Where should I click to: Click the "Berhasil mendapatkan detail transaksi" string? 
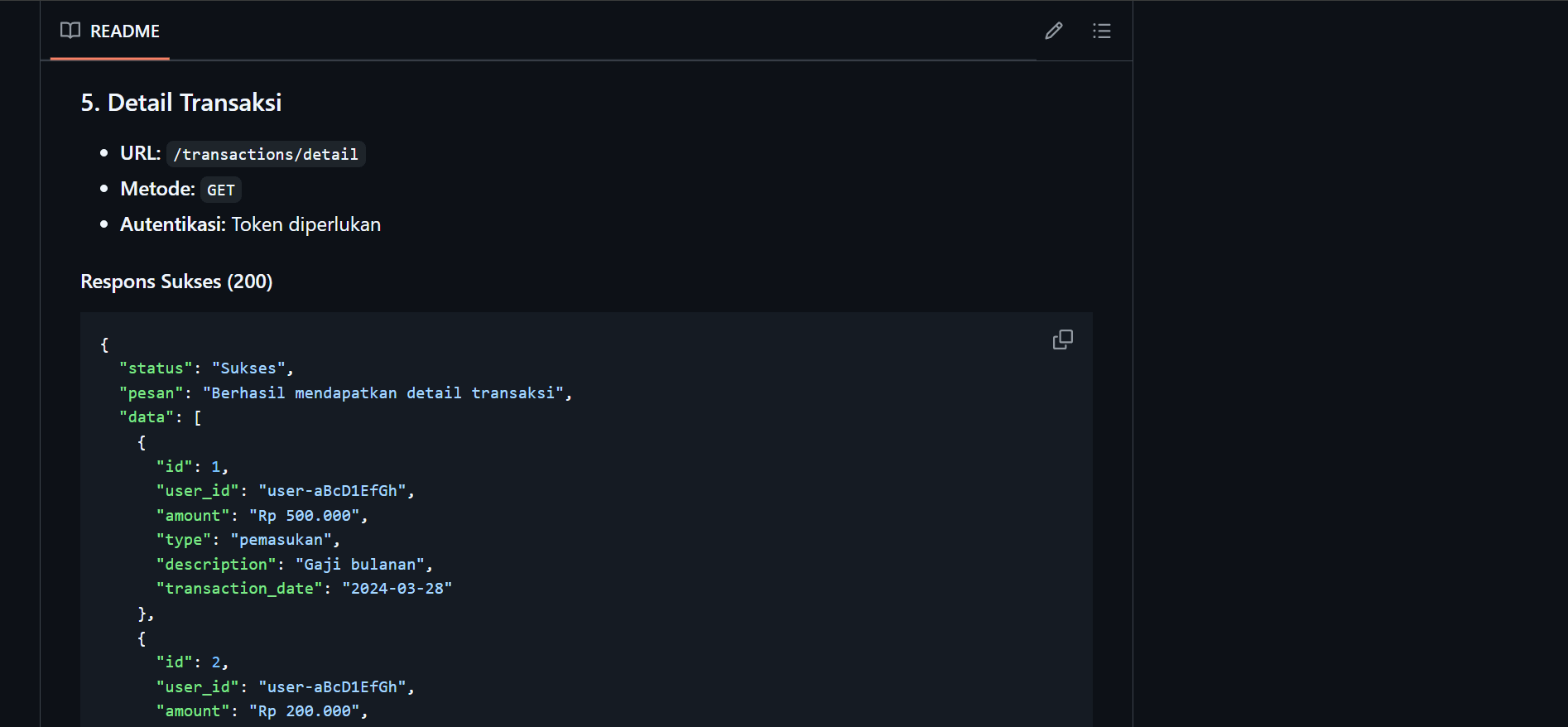[x=382, y=393]
